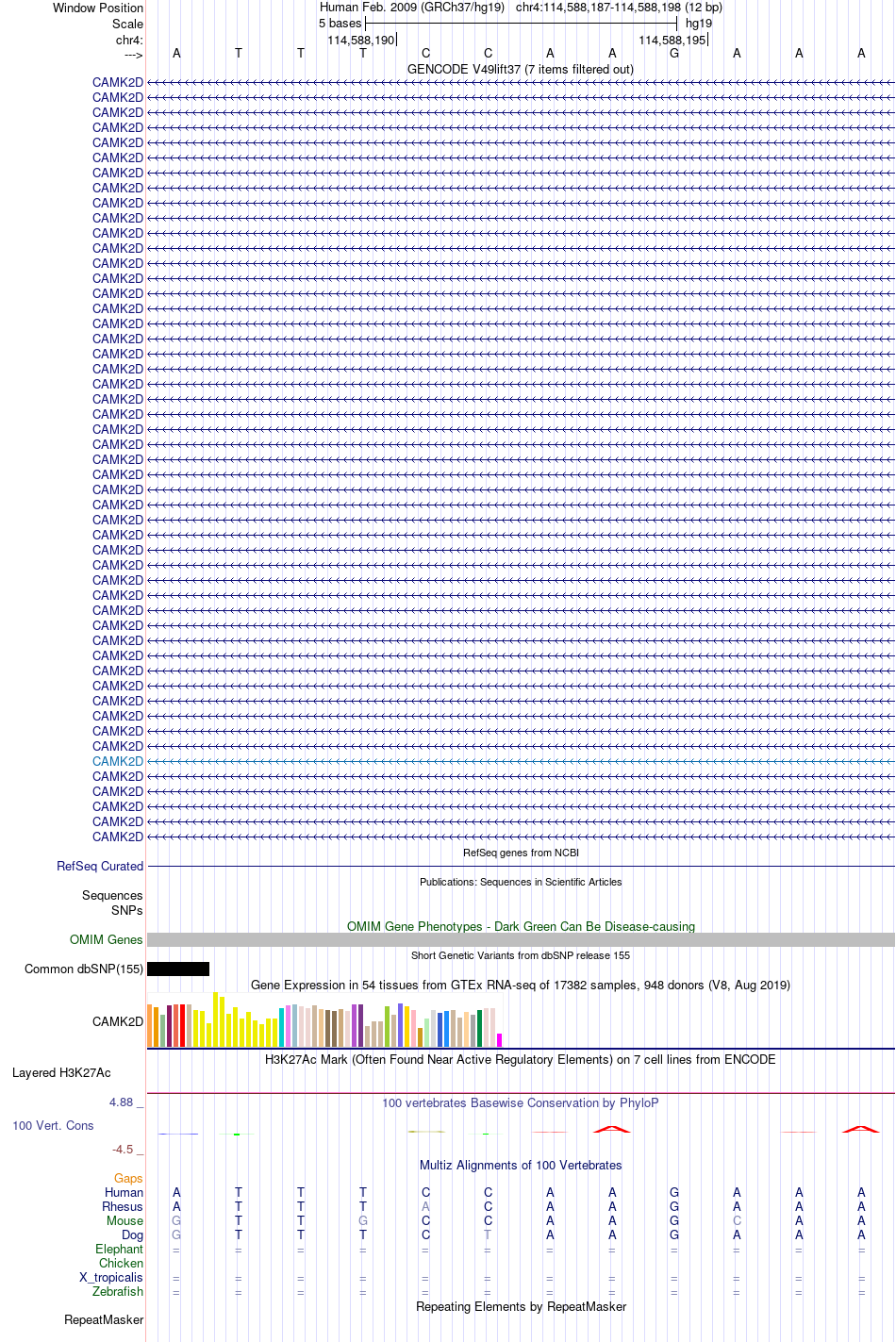Open Short Genetic Variants from dbSNP title

coord(521,955)
